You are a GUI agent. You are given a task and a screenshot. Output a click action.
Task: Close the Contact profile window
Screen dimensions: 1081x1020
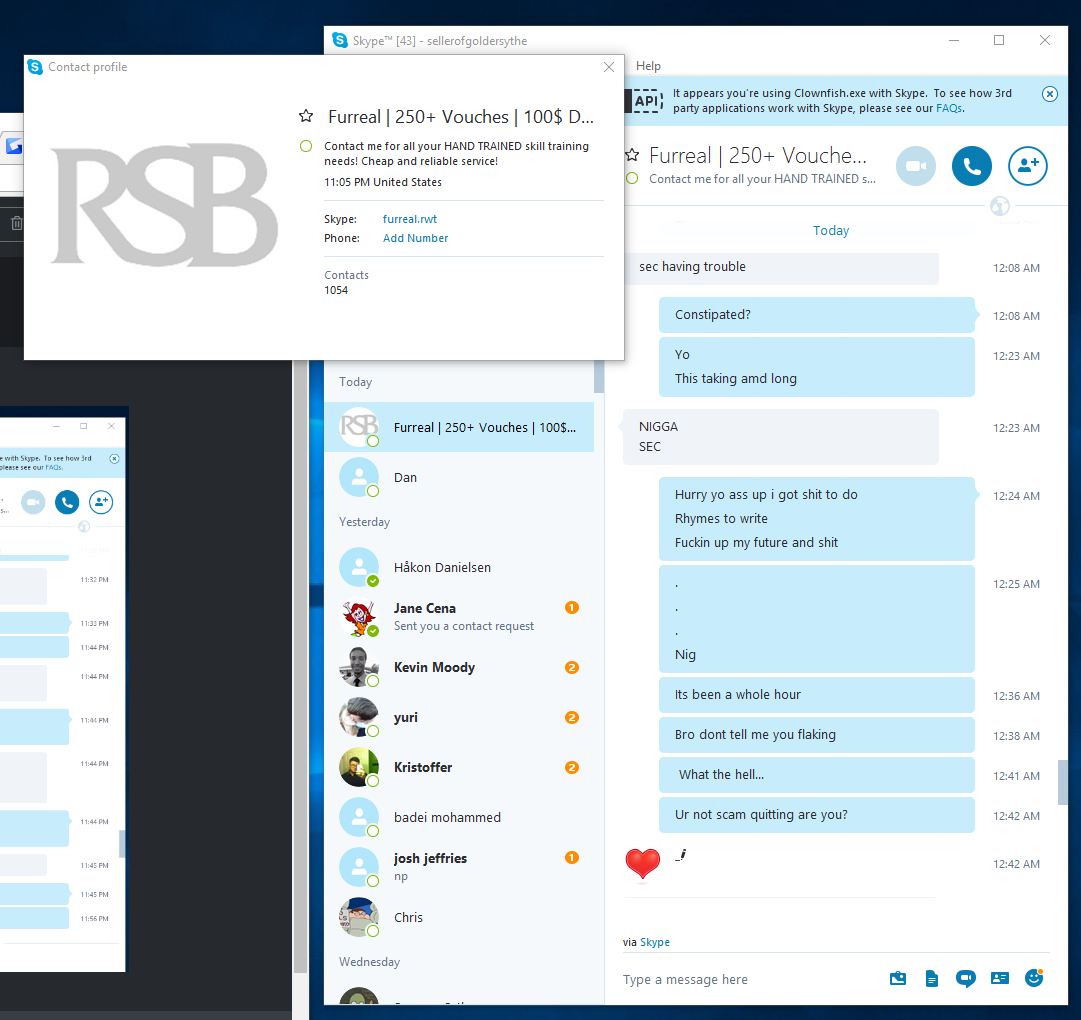[609, 67]
